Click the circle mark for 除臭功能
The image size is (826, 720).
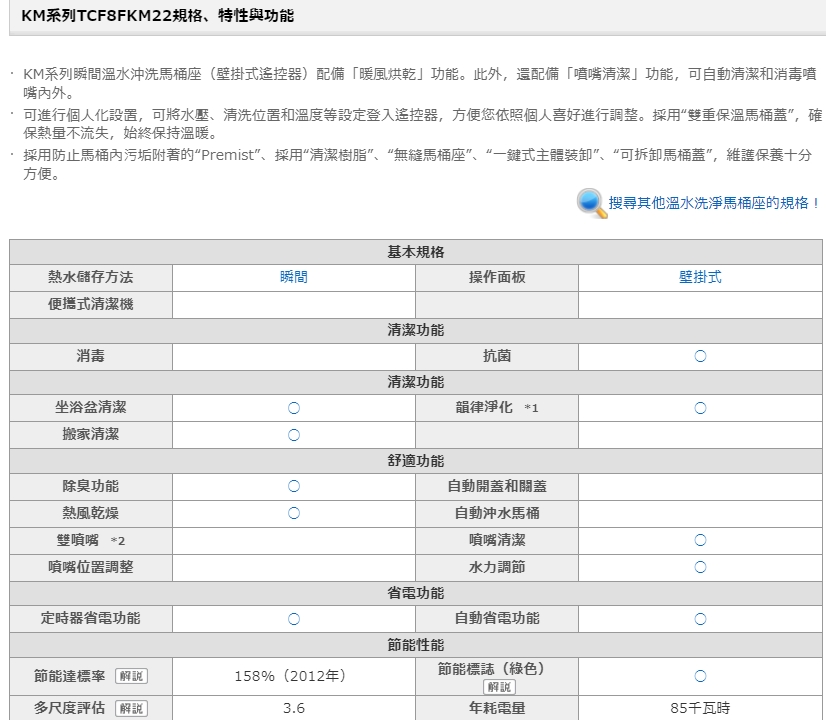coord(293,486)
